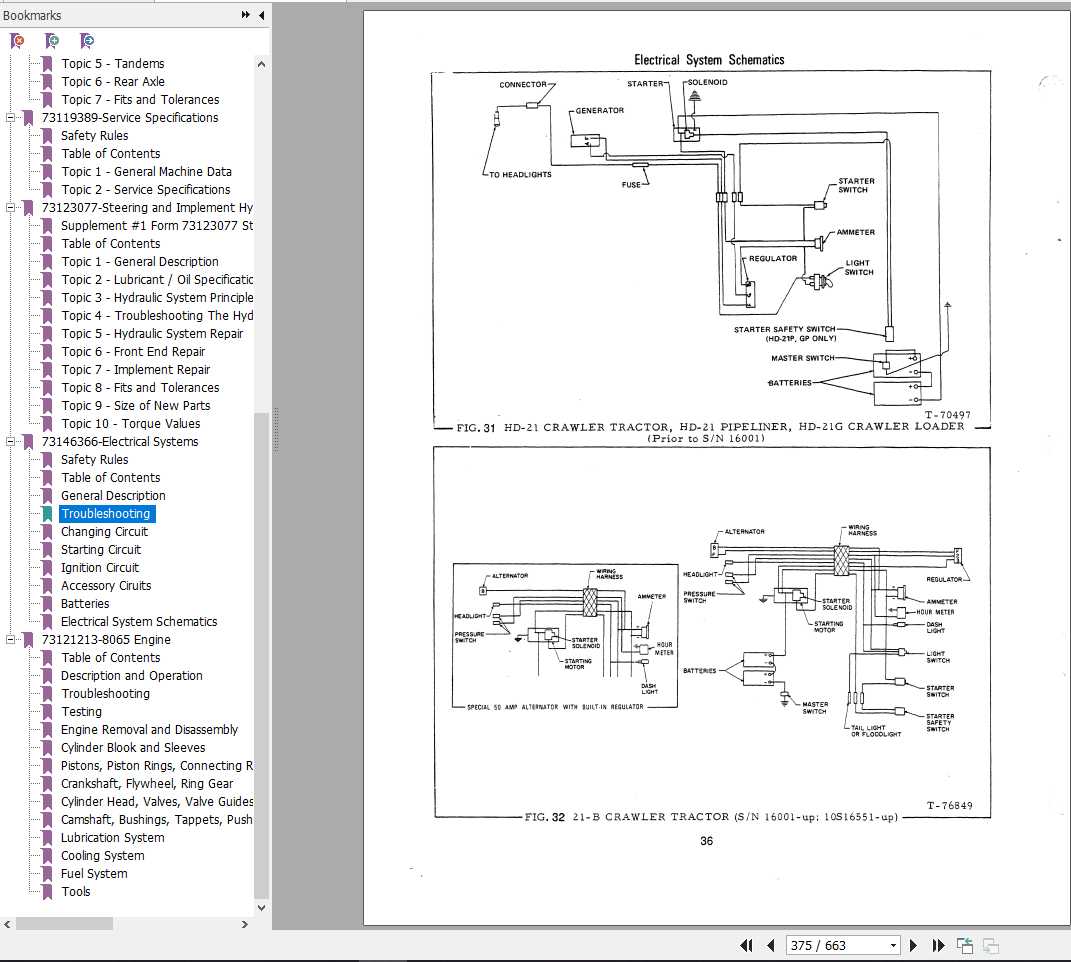This screenshot has height=962, width=1071.
Task: Select the Electrical System Schematics bookmark
Action: coord(138,621)
